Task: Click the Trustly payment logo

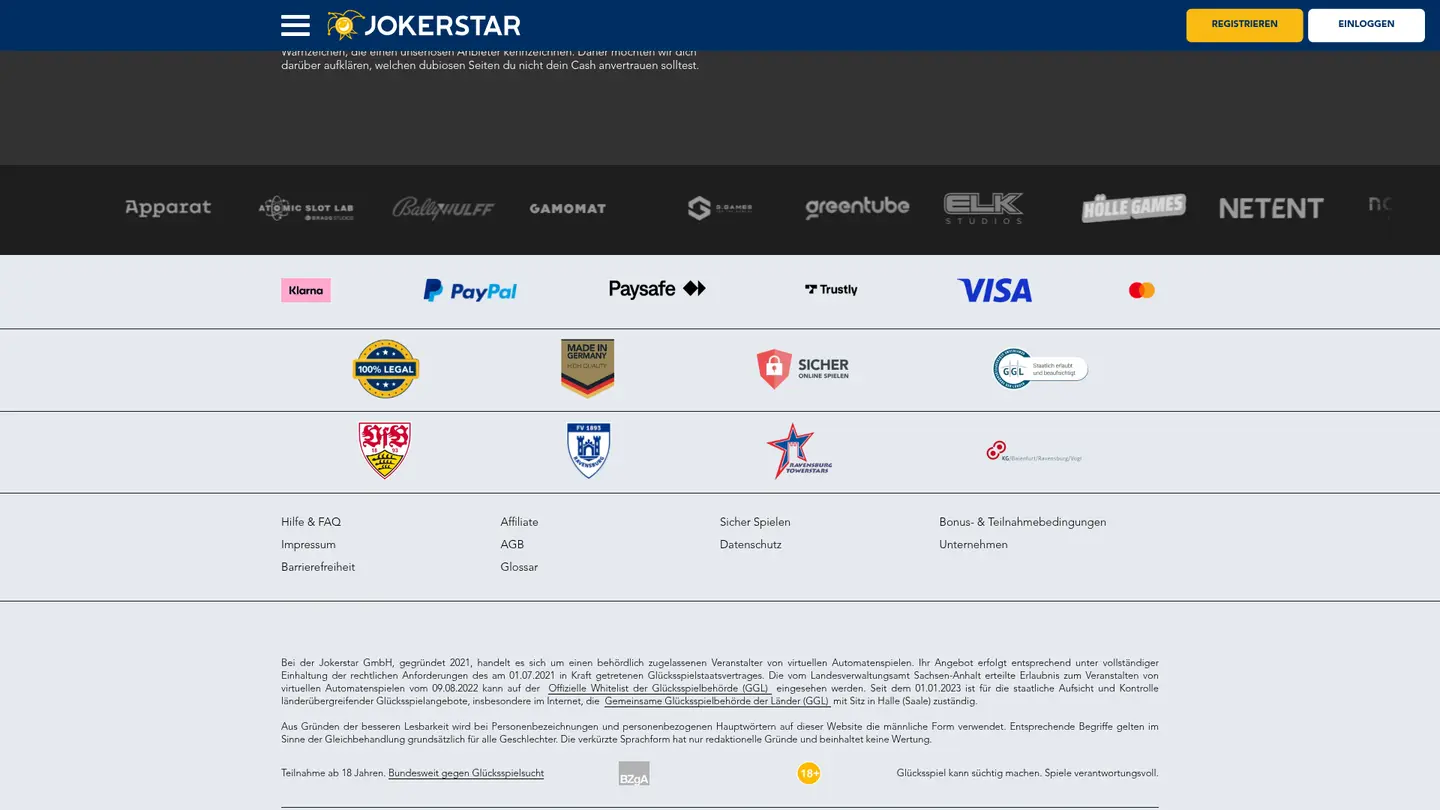Action: (x=831, y=290)
